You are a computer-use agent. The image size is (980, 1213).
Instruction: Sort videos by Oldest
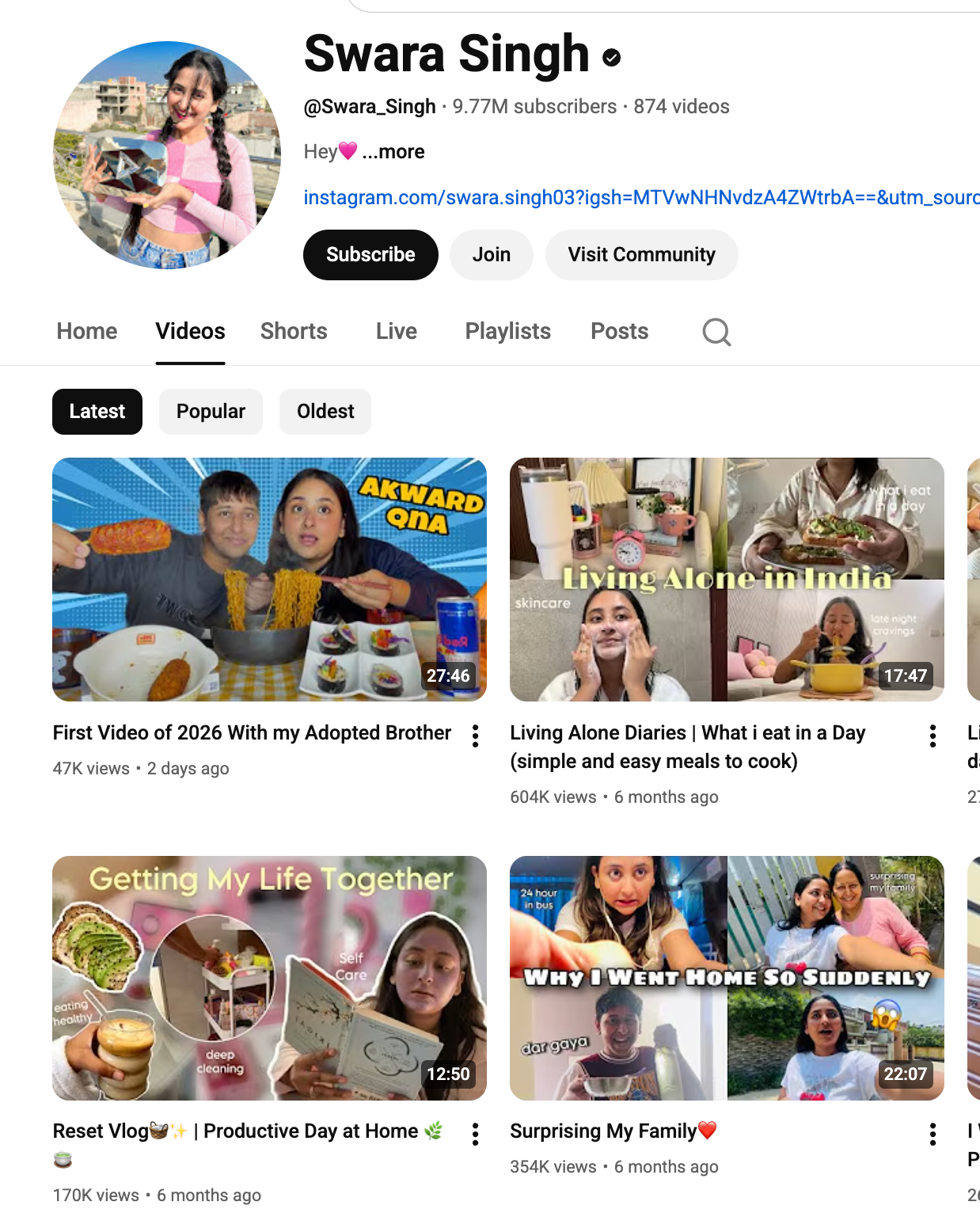pyautogui.click(x=325, y=412)
